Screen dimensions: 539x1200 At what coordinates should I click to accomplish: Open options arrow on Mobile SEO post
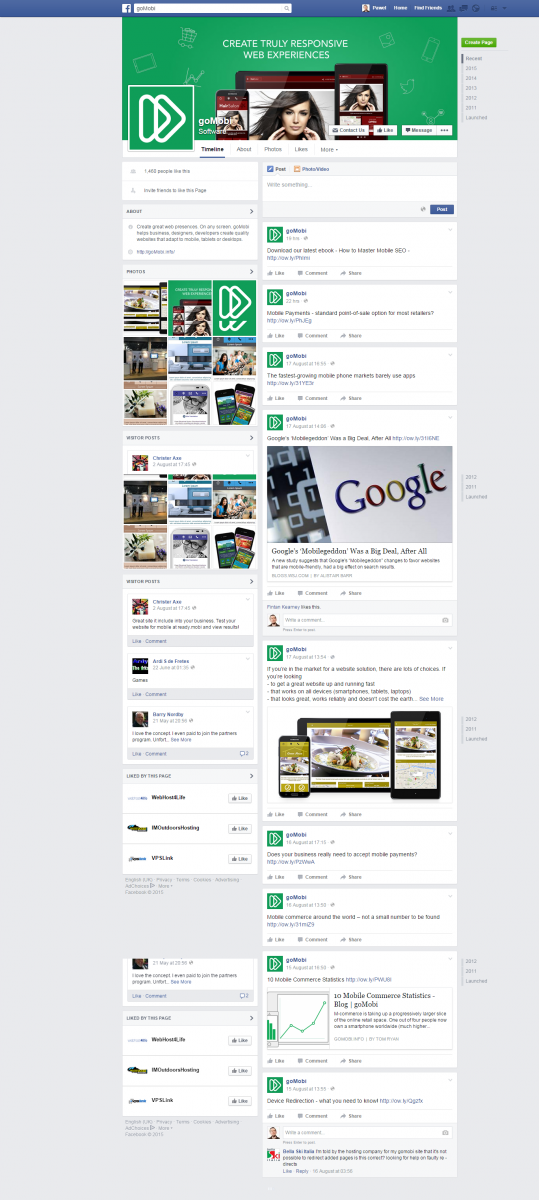(450, 231)
